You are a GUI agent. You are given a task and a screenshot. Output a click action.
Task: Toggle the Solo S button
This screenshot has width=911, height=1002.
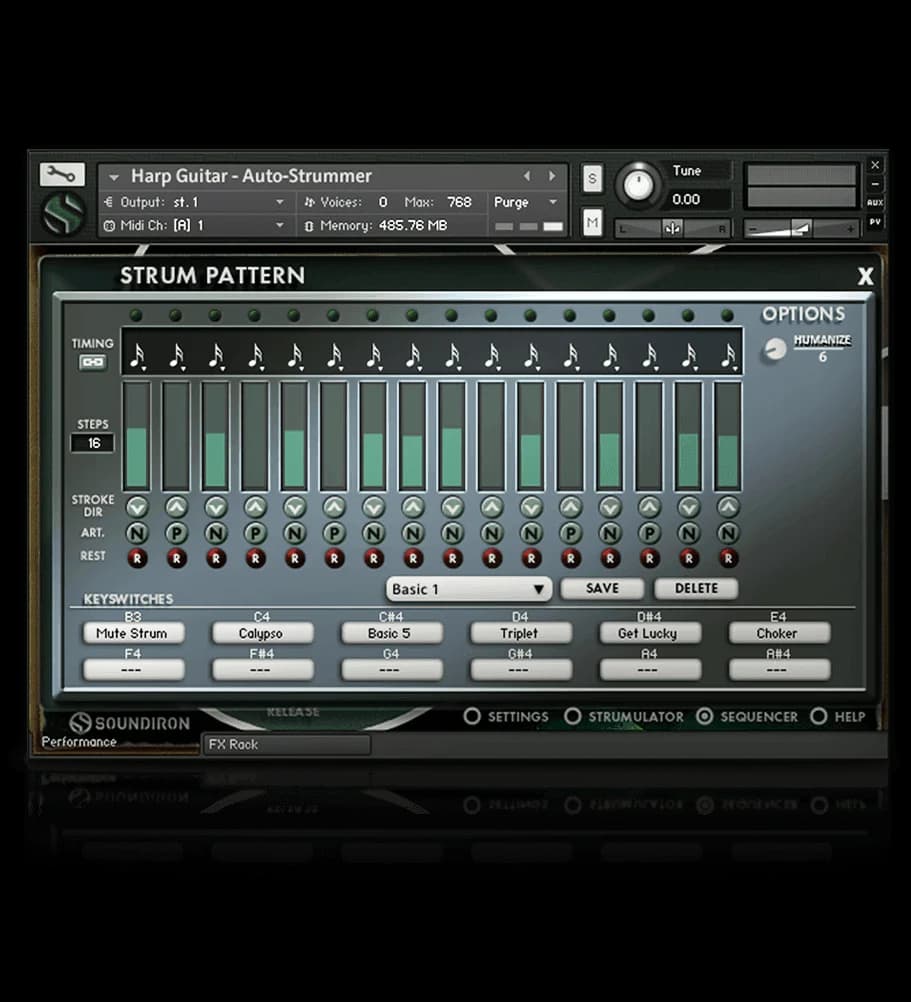[x=592, y=179]
